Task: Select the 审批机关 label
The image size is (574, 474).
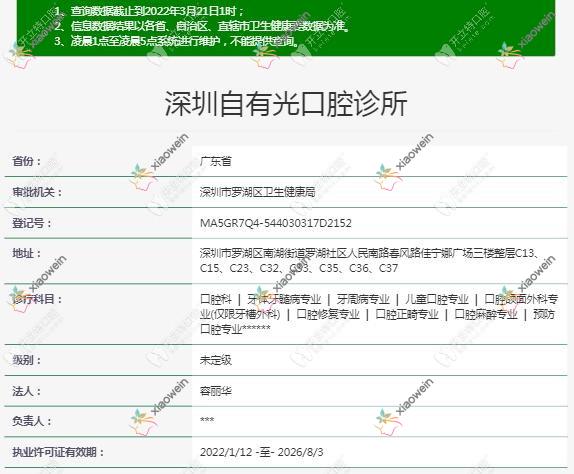Action: point(37,192)
